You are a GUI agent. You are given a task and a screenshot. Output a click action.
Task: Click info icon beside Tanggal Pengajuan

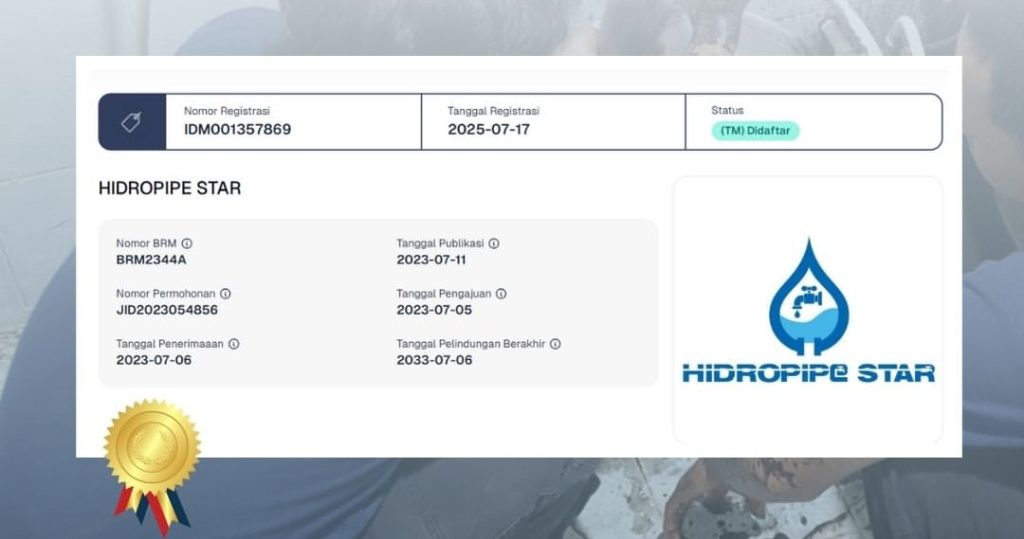501,294
